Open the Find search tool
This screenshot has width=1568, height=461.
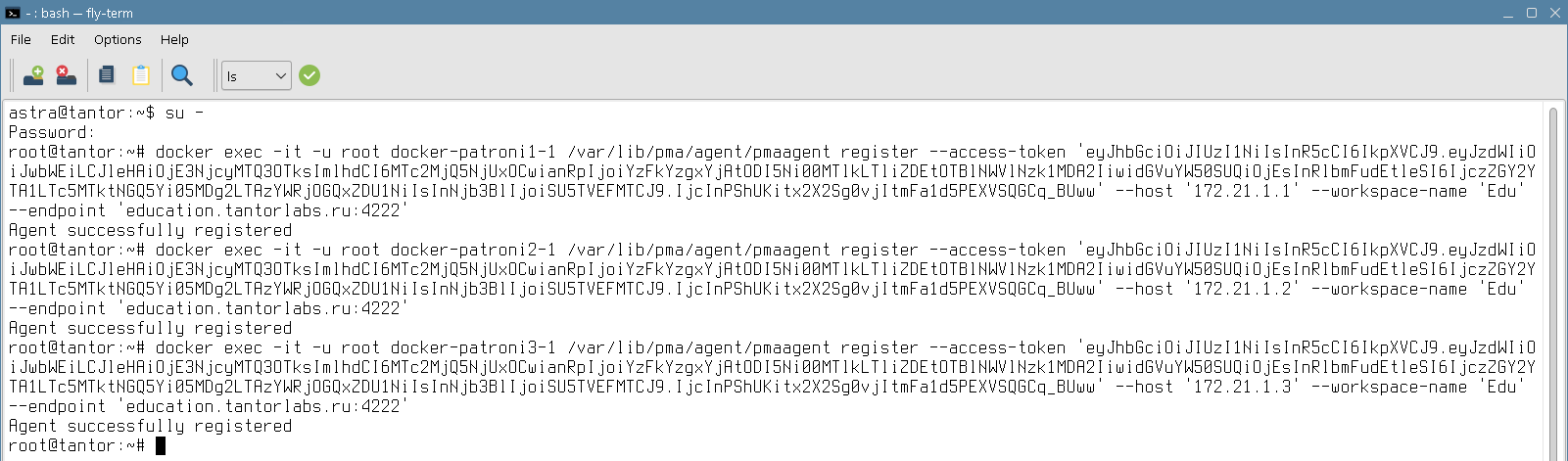181,75
